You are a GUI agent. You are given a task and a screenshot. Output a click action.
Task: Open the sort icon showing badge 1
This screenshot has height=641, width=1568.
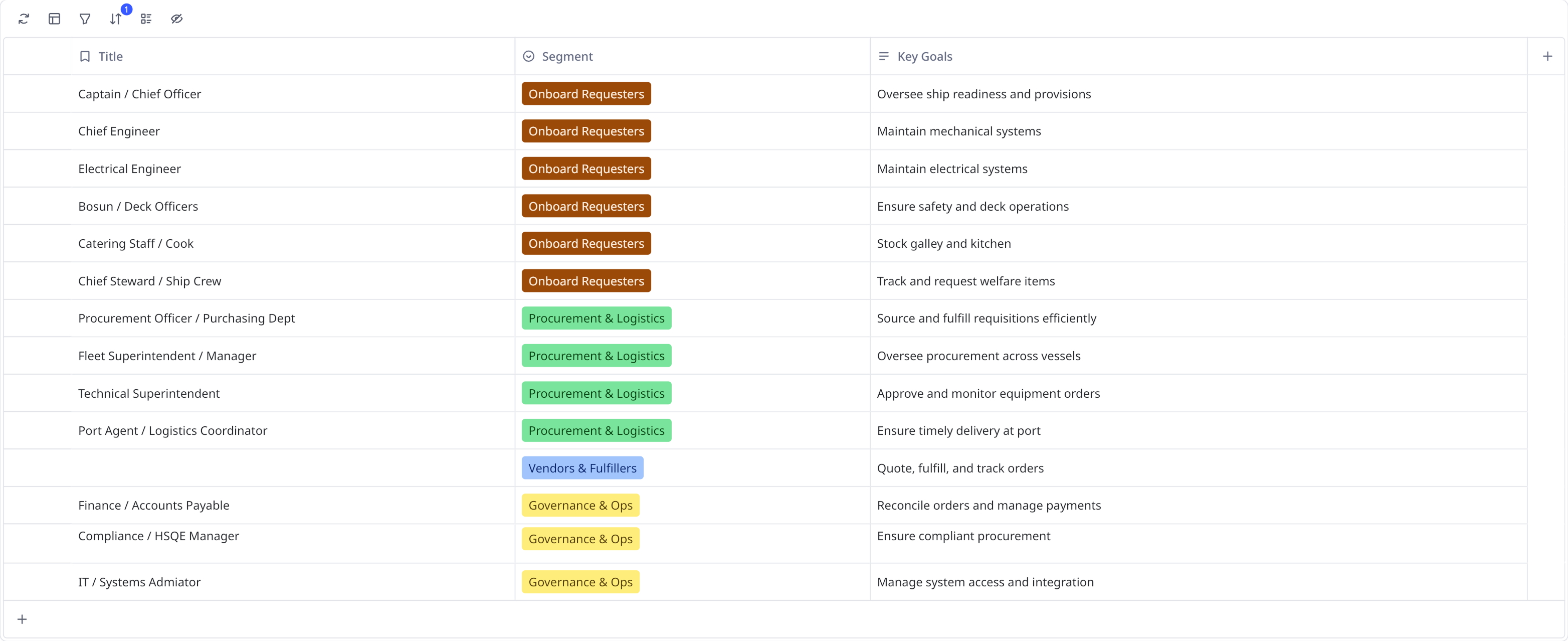point(115,19)
